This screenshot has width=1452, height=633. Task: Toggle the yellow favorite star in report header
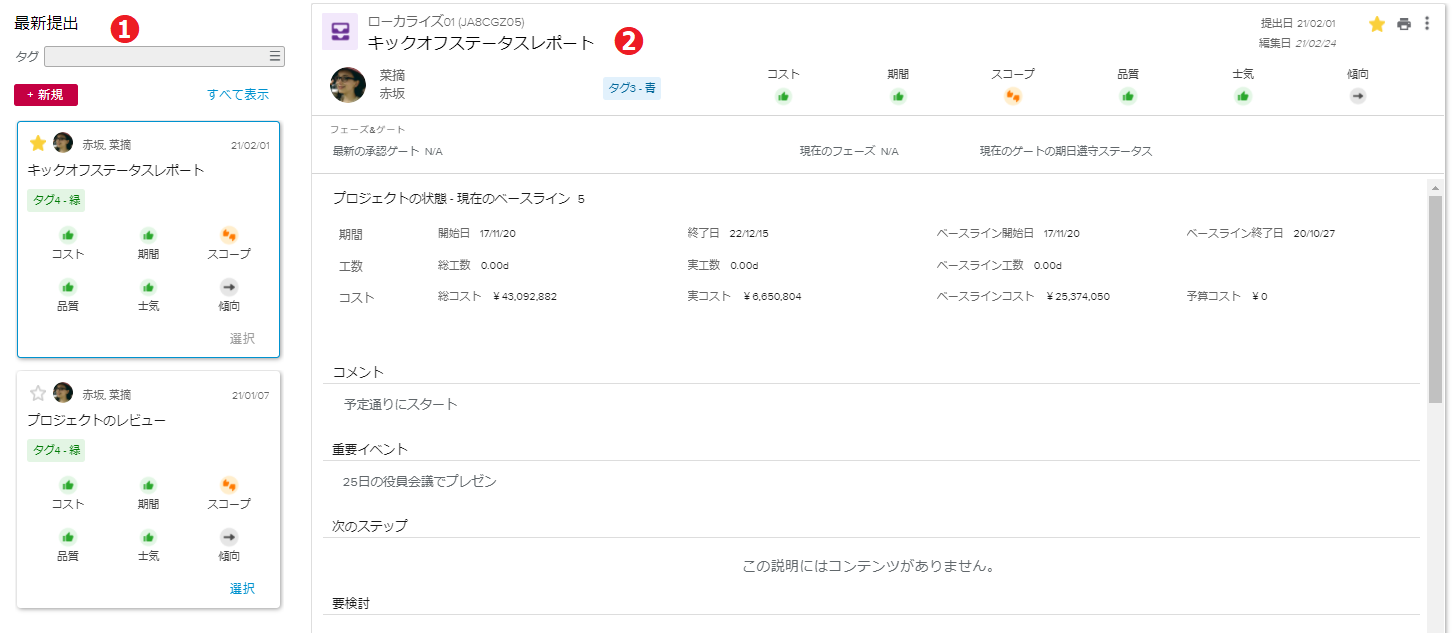click(1377, 24)
